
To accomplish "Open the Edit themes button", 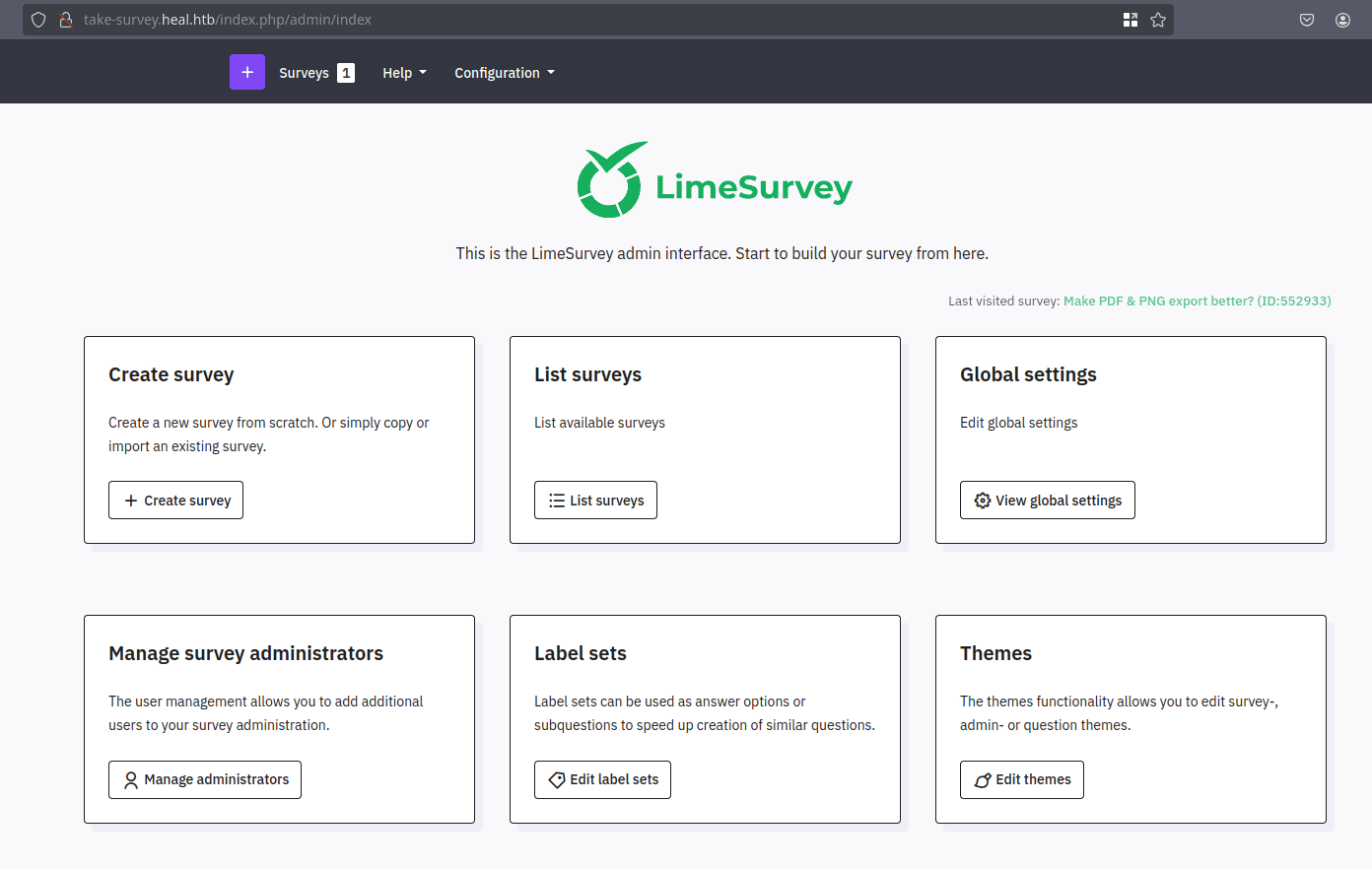I will (1021, 779).
